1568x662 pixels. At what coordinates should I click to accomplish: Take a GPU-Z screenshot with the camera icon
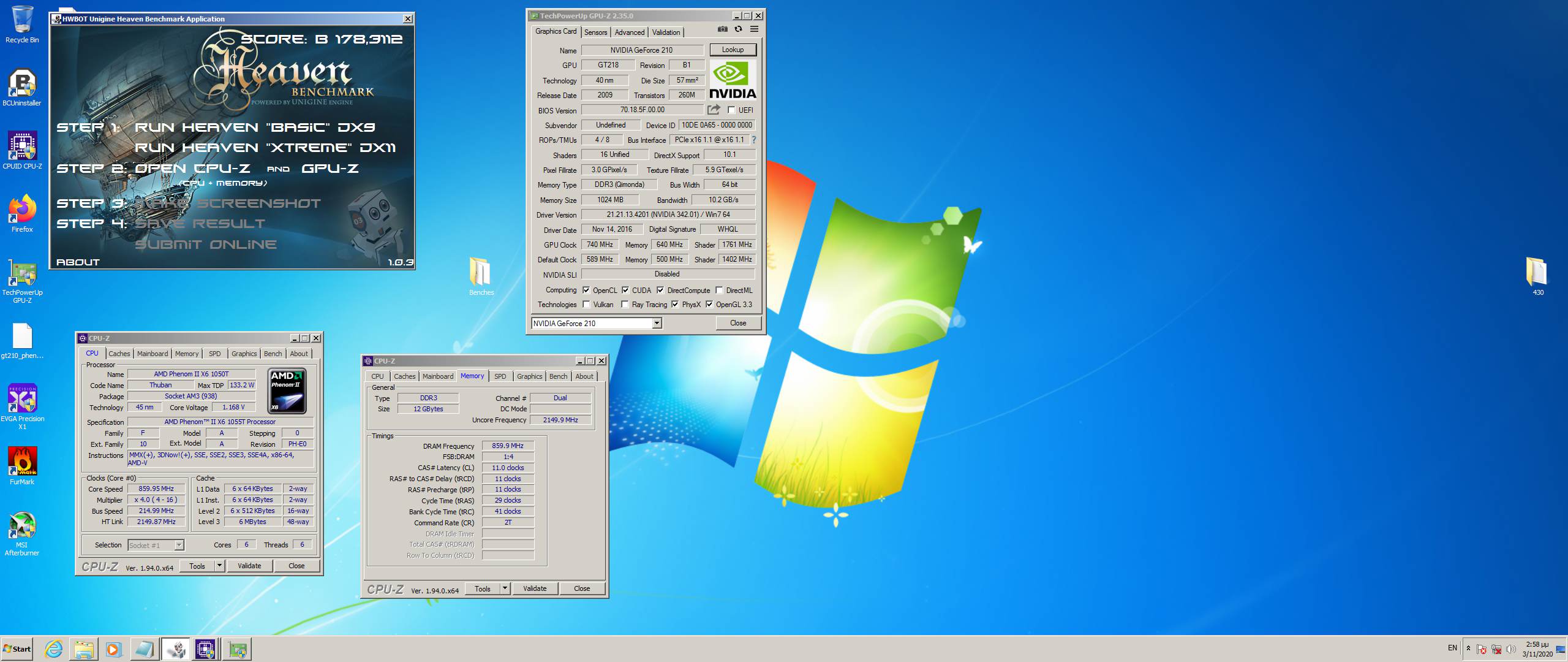pyautogui.click(x=723, y=29)
